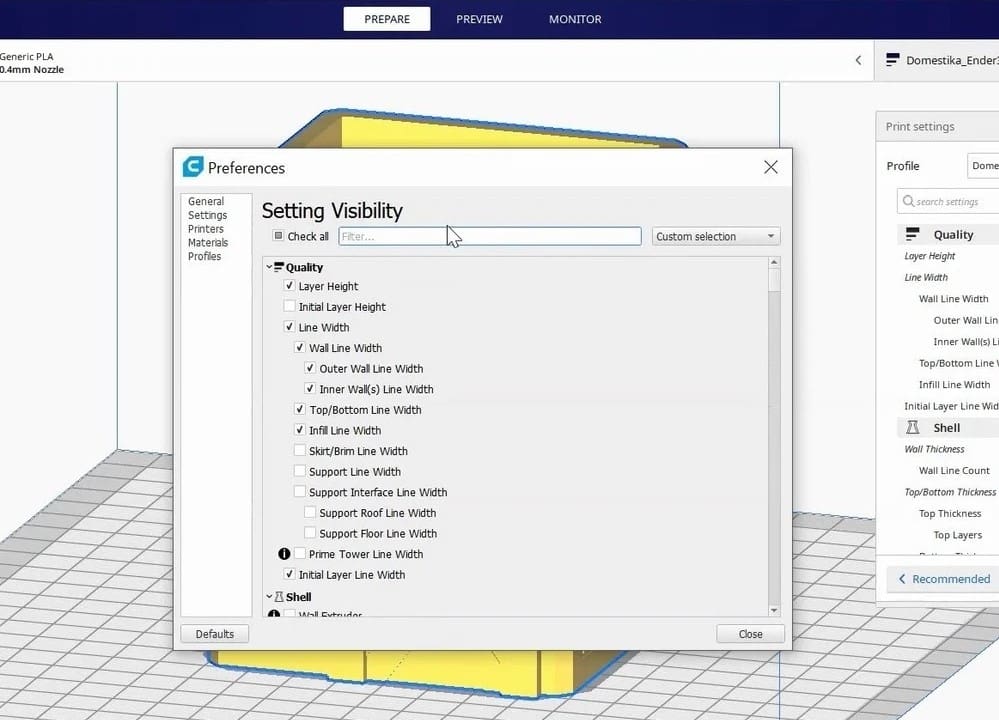Click the Filter field in Setting Visibility

click(x=490, y=236)
